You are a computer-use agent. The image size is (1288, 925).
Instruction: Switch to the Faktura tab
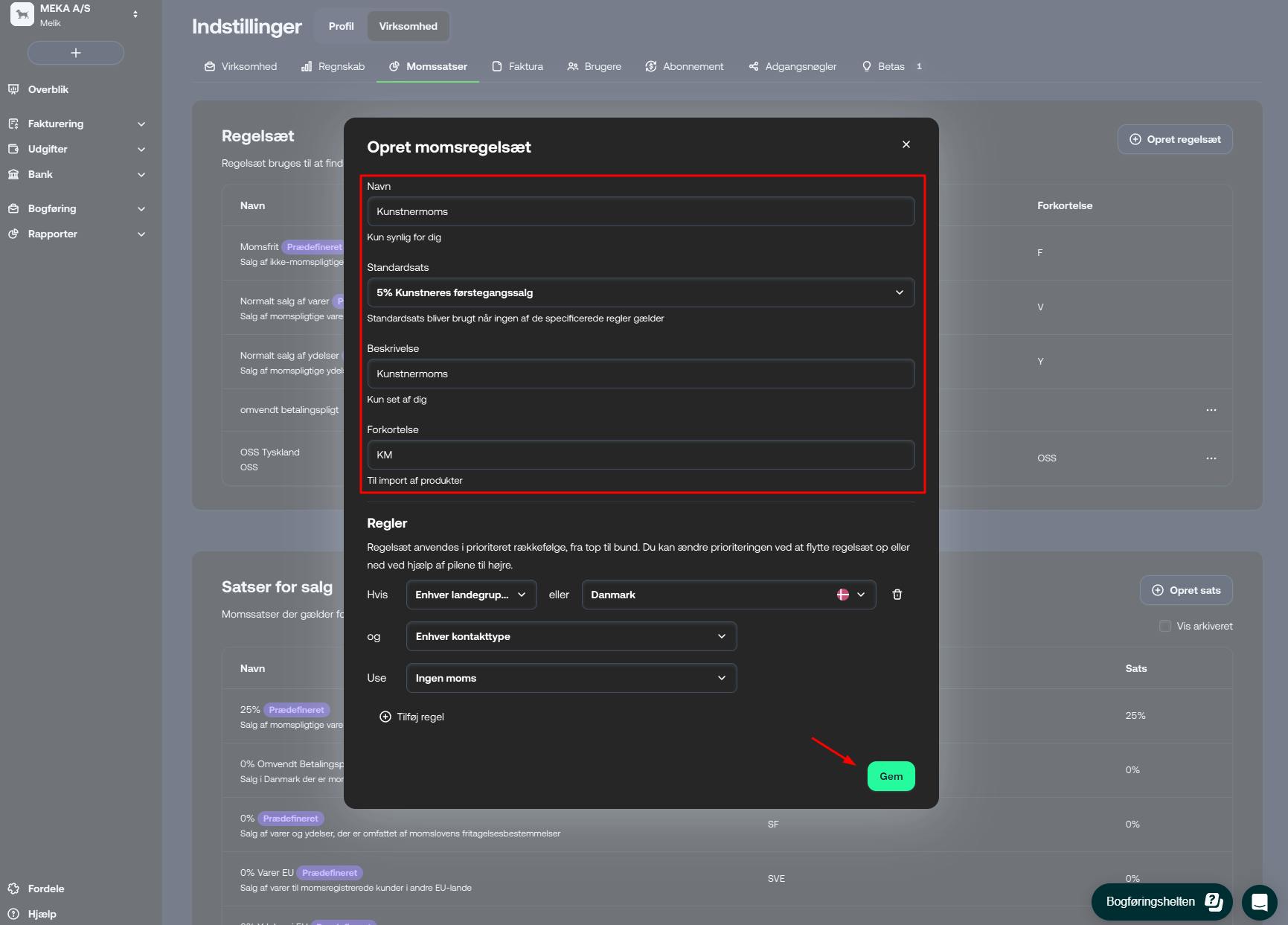518,66
